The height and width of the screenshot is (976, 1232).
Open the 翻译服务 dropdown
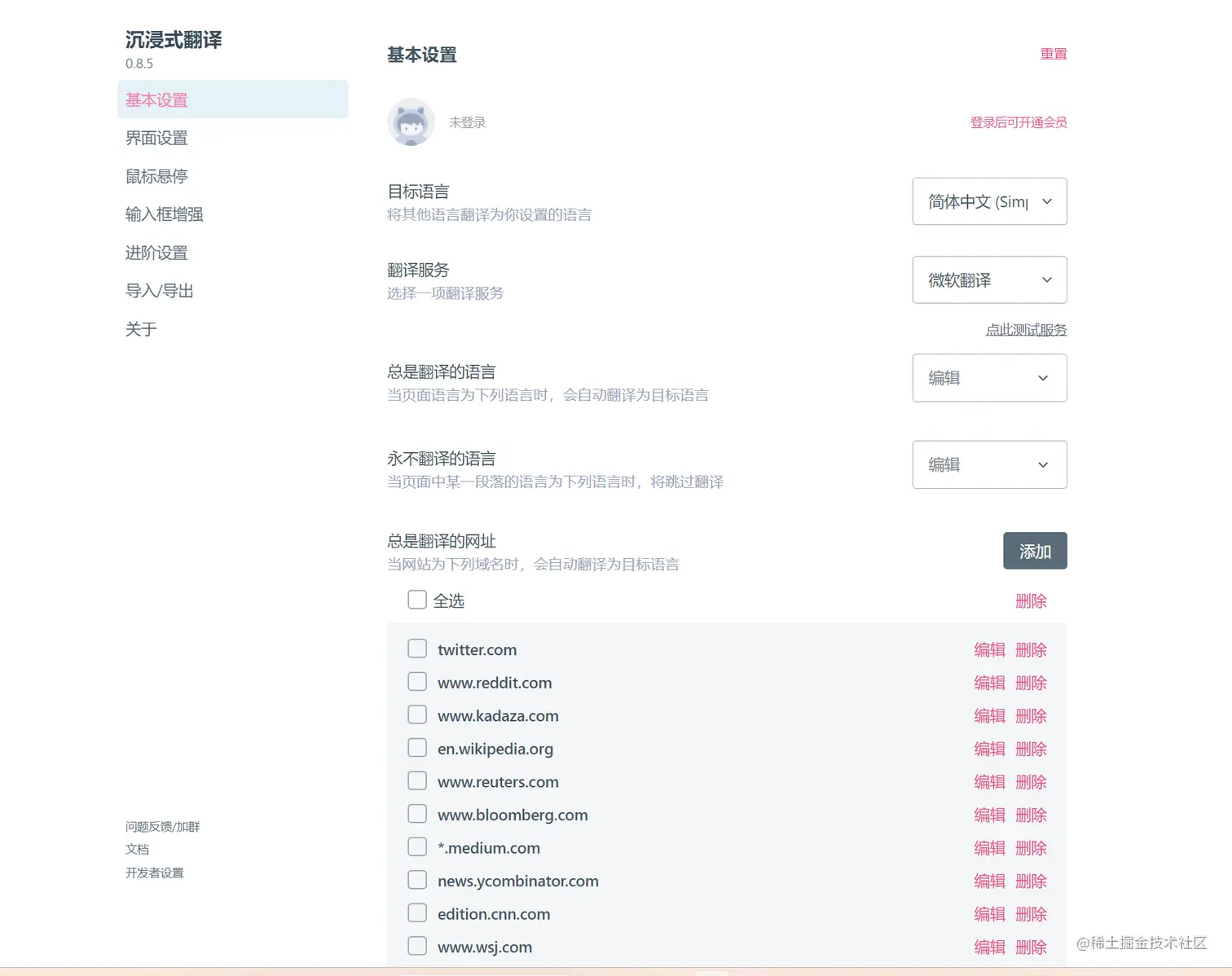pyautogui.click(x=989, y=279)
